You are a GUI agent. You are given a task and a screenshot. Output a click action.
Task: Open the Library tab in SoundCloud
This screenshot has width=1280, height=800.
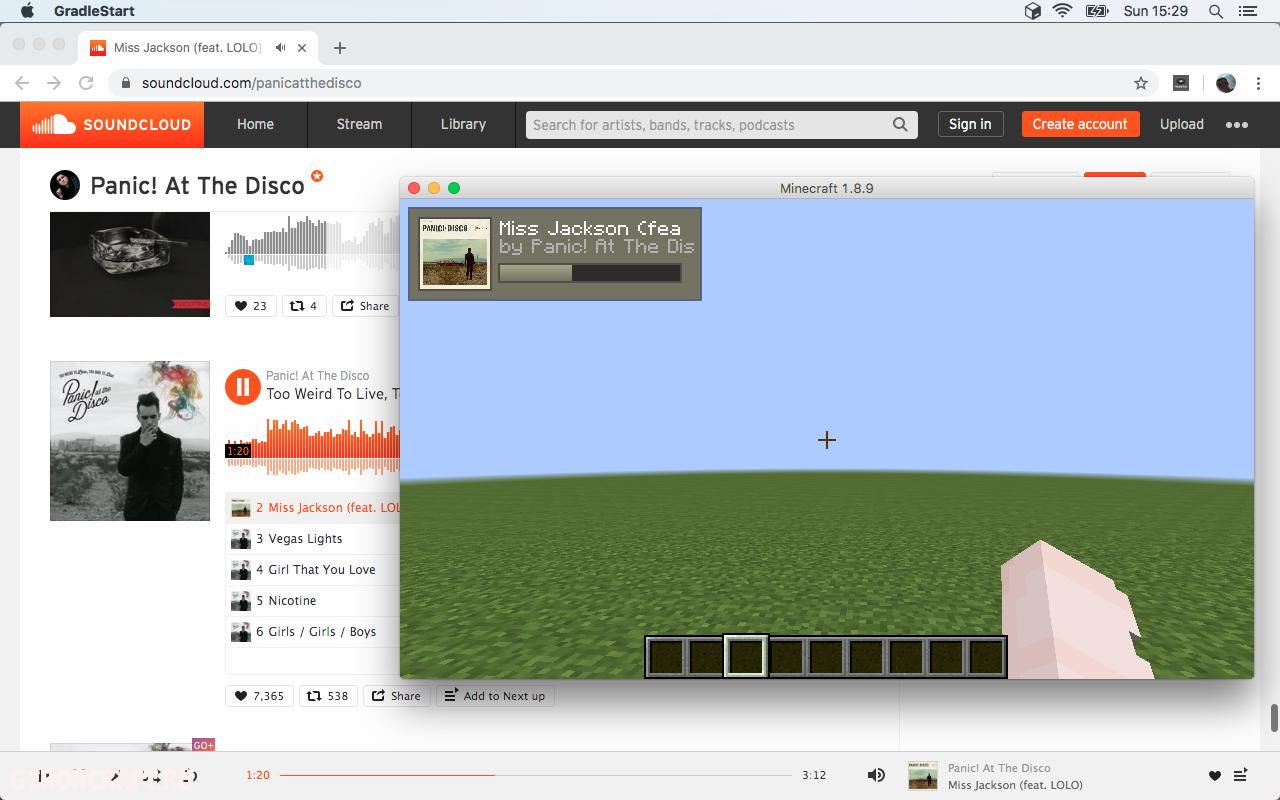463,125
